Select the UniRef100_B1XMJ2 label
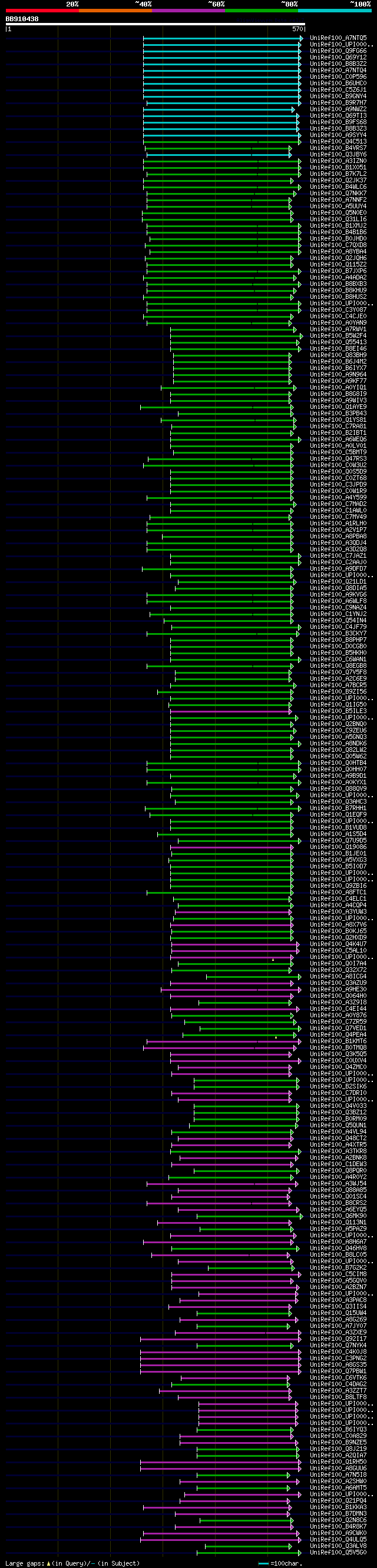Screen dimensions: 377x1568 (x=338, y=226)
